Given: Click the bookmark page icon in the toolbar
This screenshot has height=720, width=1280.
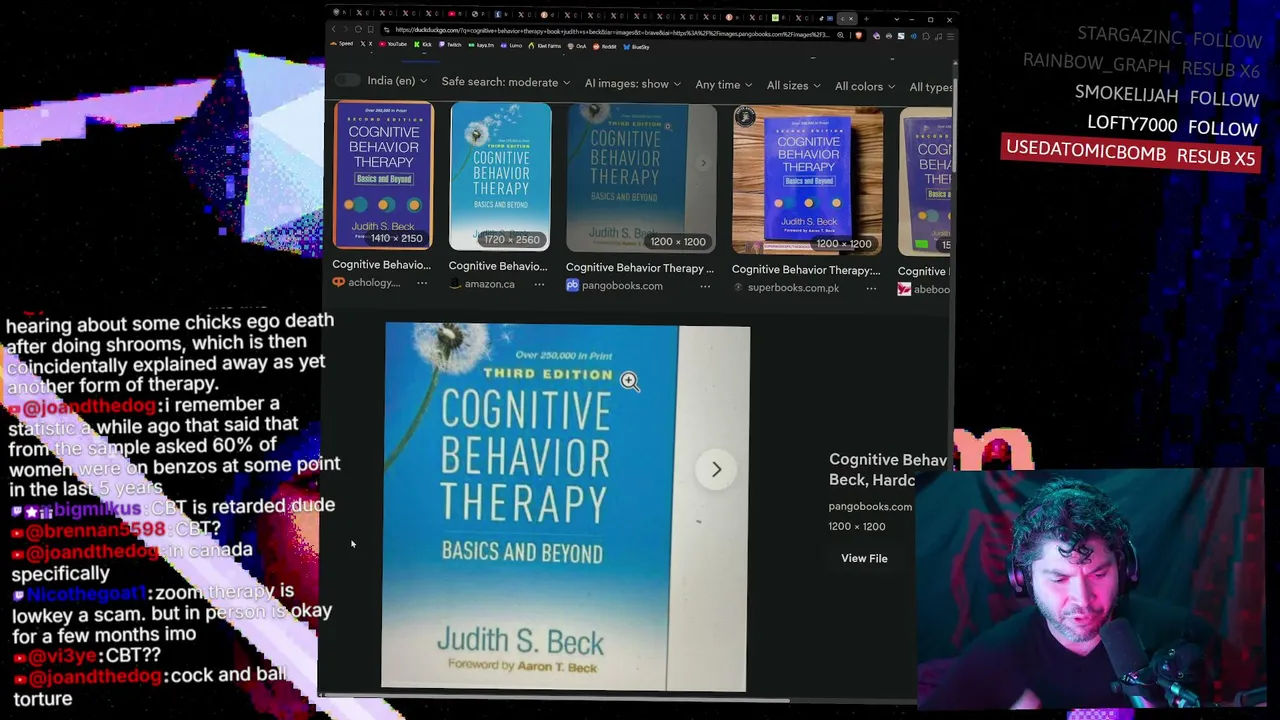Looking at the screenshot, I should pyautogui.click(x=370, y=31).
